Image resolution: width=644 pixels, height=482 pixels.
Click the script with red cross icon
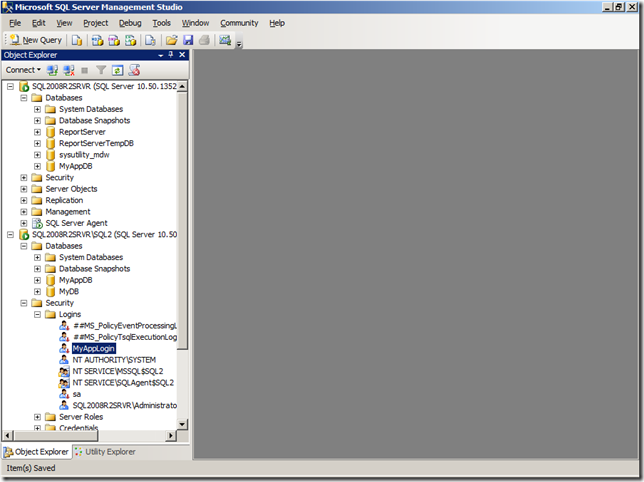click(134, 70)
